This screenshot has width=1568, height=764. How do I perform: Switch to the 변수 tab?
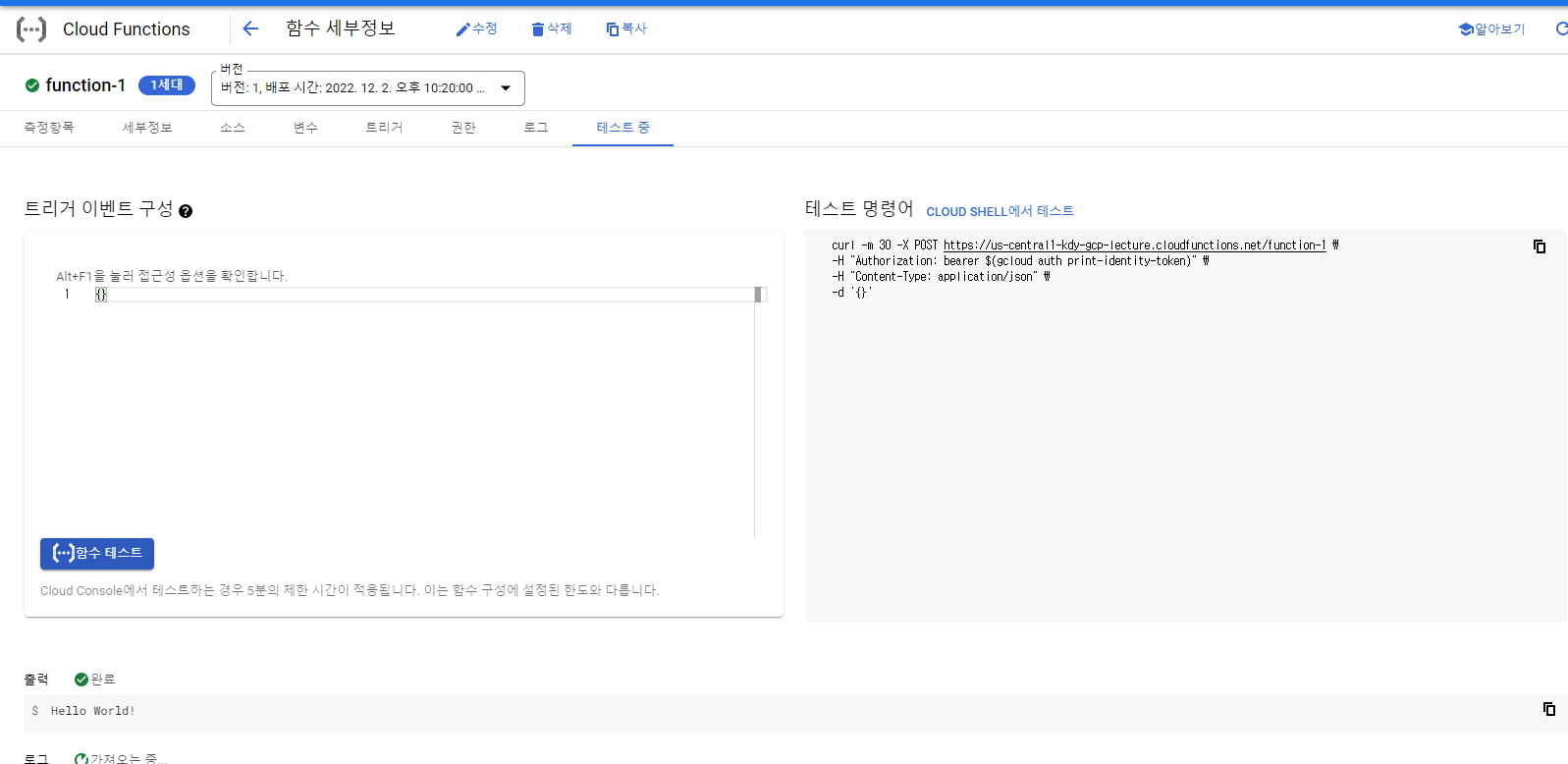[305, 128]
